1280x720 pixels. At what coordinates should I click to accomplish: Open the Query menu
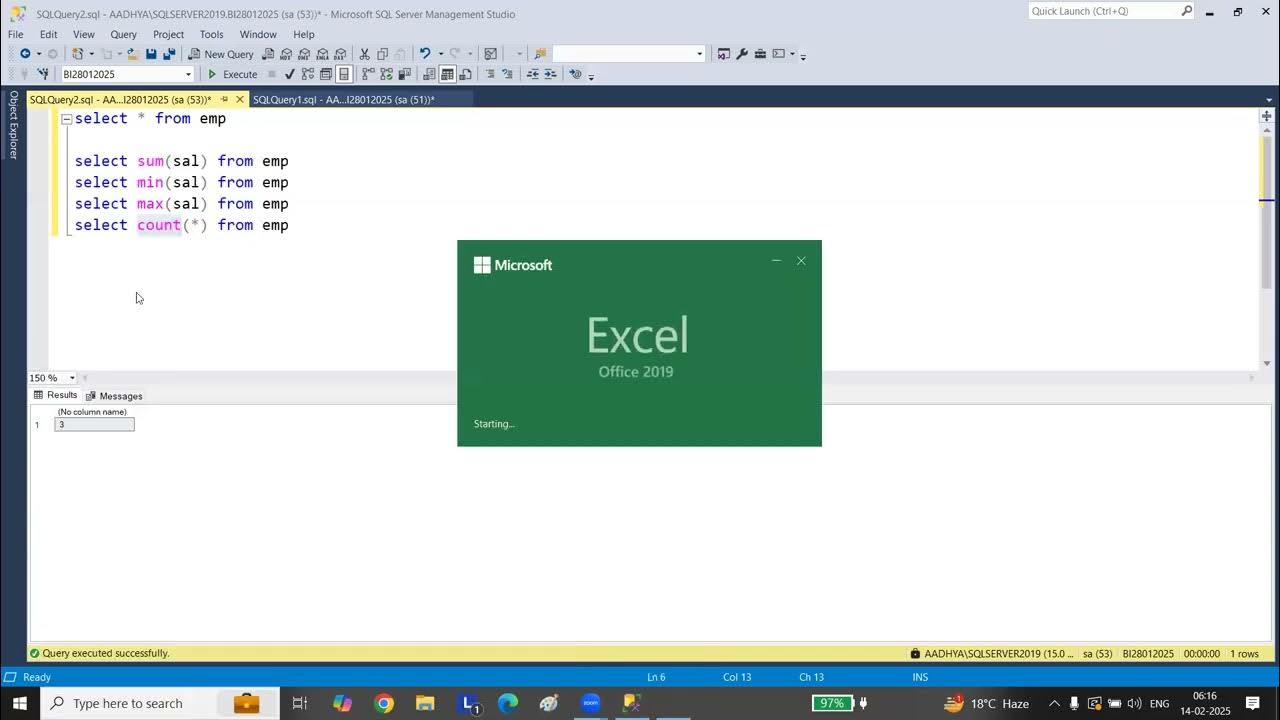click(123, 34)
